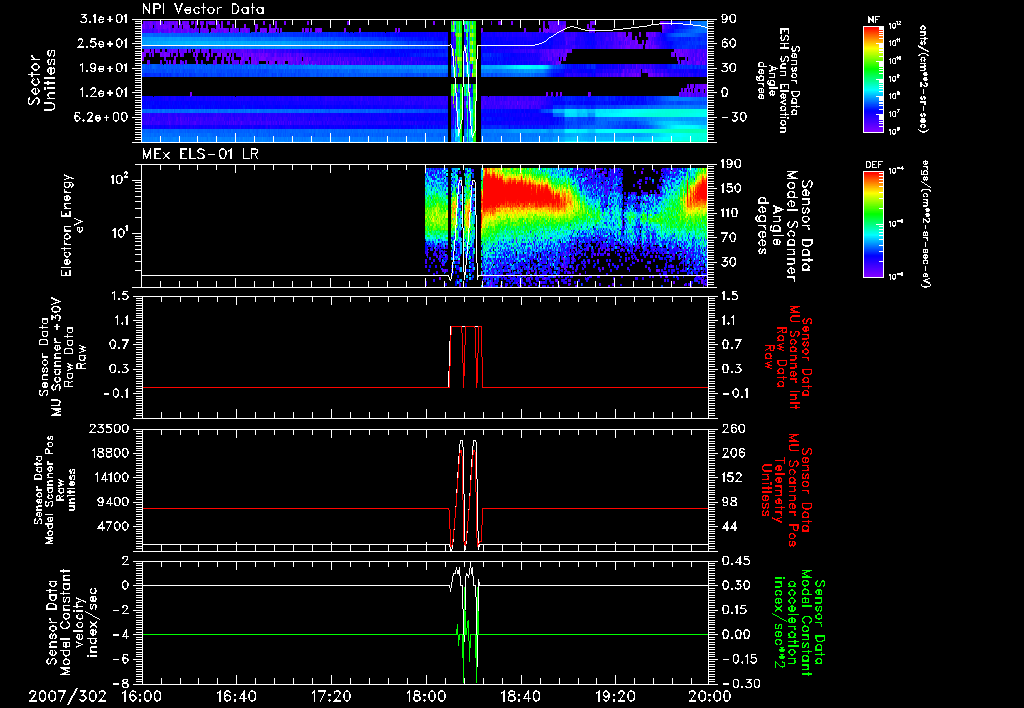The width and height of the screenshot is (1024, 708).
Task: Click the '0.00' acceleration tick value
Action: 737,634
